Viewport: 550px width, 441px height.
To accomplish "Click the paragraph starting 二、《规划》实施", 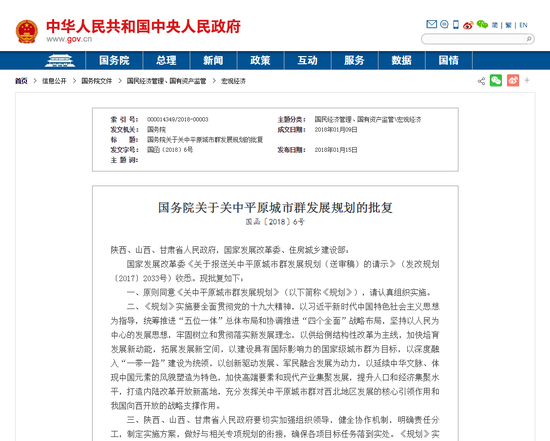I will pyautogui.click(x=275, y=356).
